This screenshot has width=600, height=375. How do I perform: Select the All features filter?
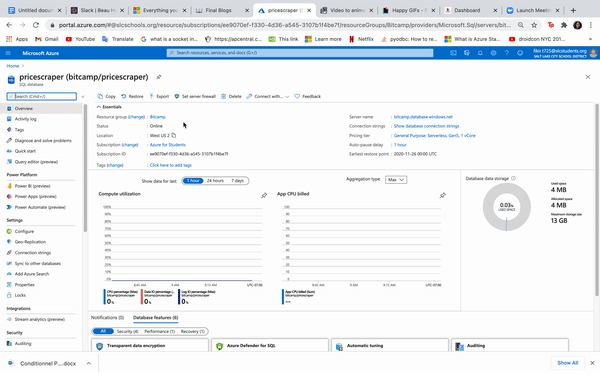pyautogui.click(x=103, y=331)
